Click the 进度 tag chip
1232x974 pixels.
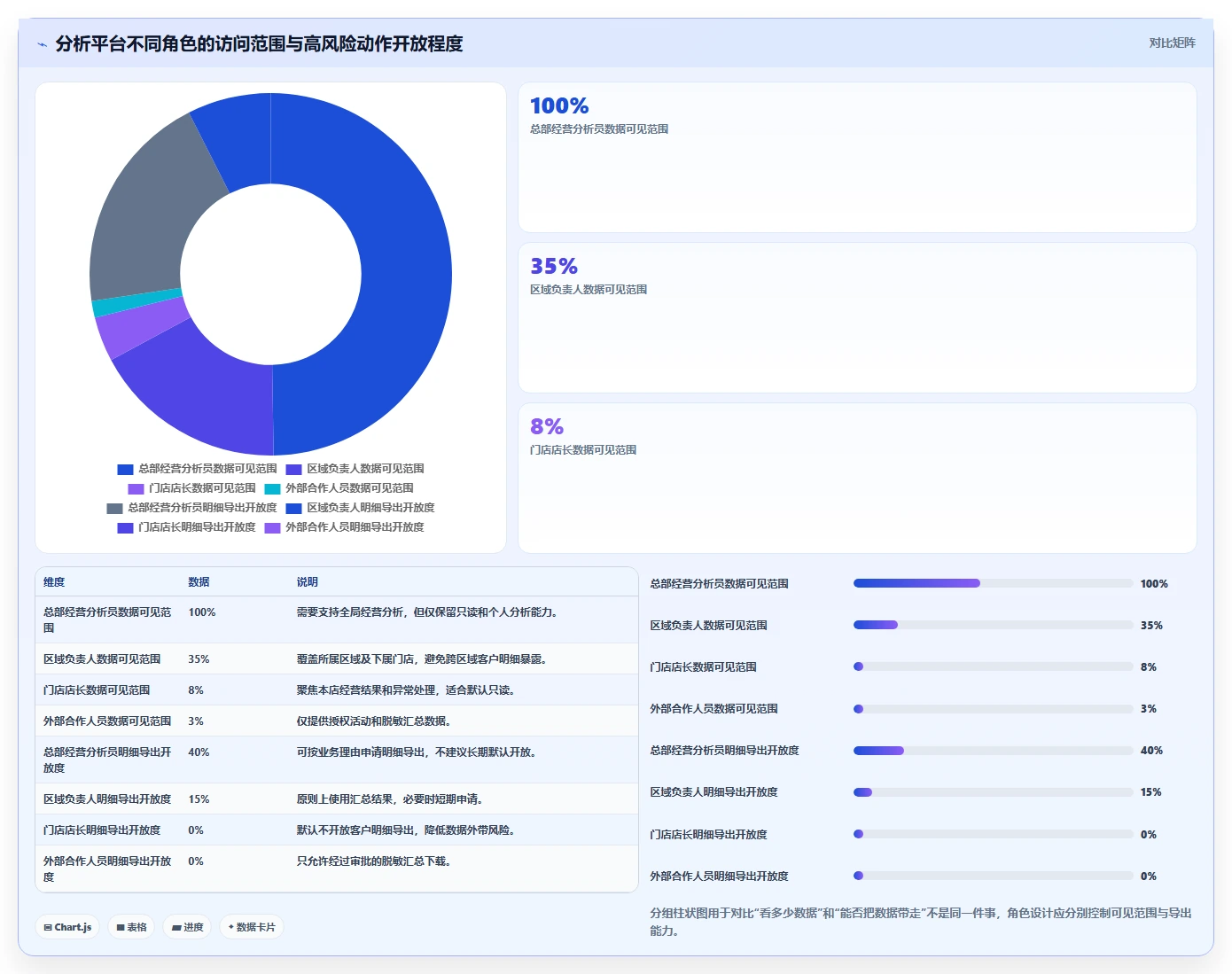[x=187, y=927]
